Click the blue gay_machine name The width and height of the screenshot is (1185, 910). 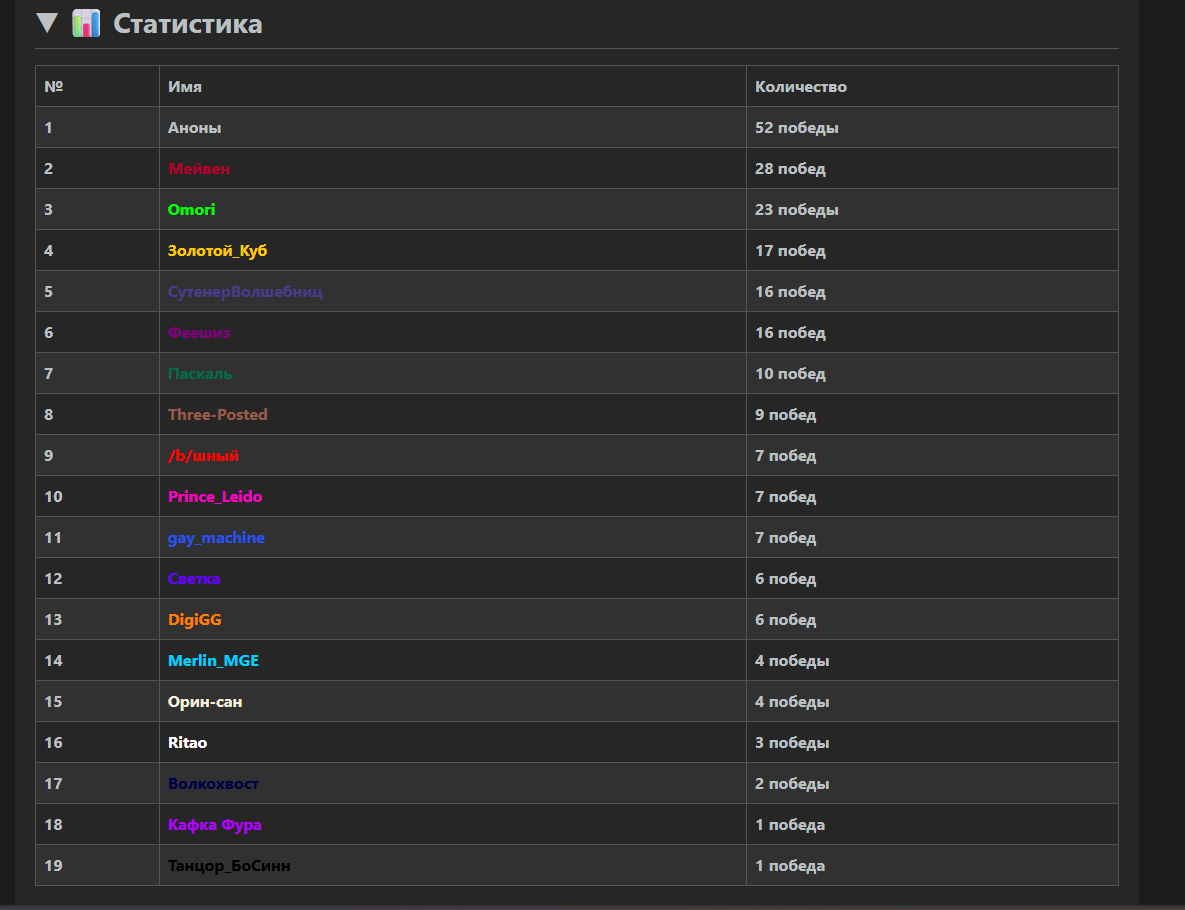click(216, 538)
